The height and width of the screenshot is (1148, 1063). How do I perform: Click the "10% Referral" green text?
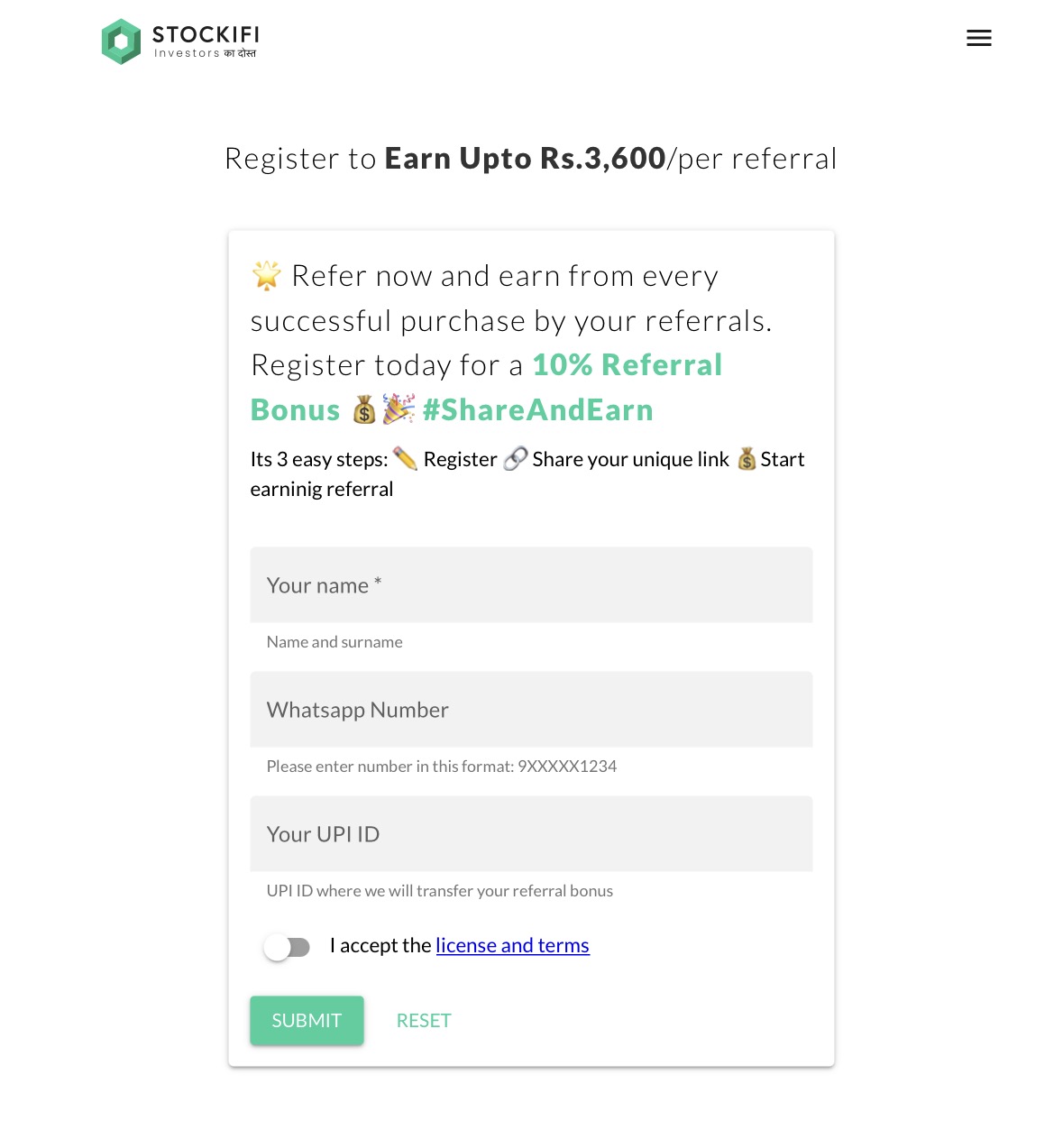pos(628,365)
